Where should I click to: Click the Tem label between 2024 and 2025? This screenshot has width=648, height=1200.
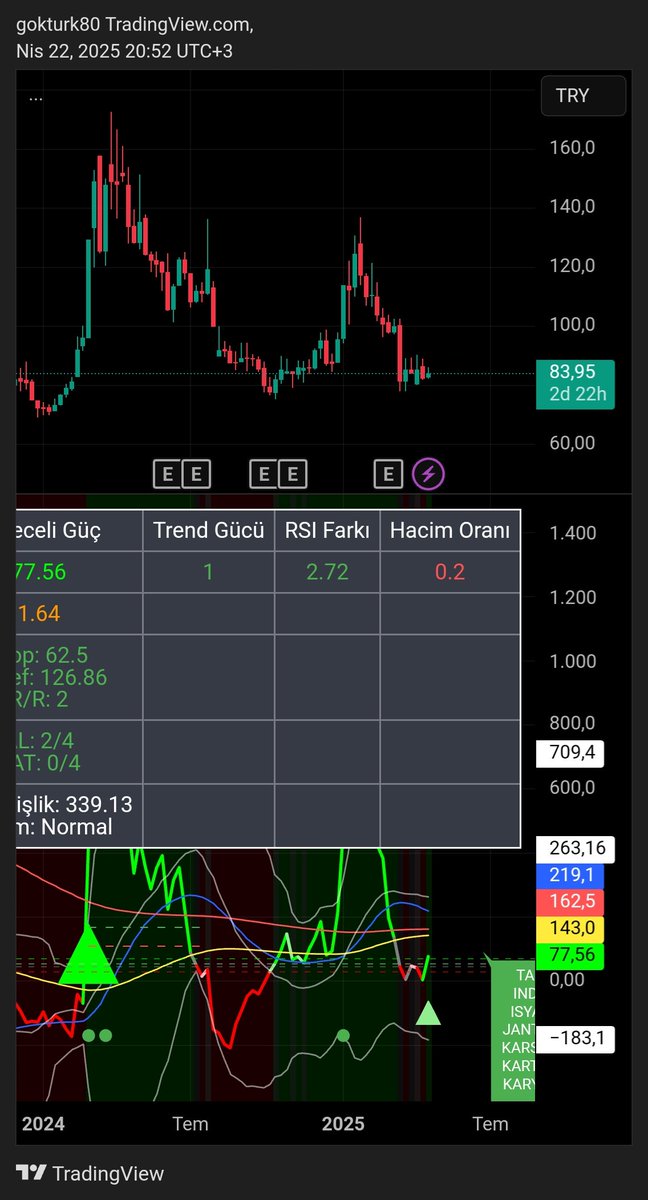point(190,1124)
